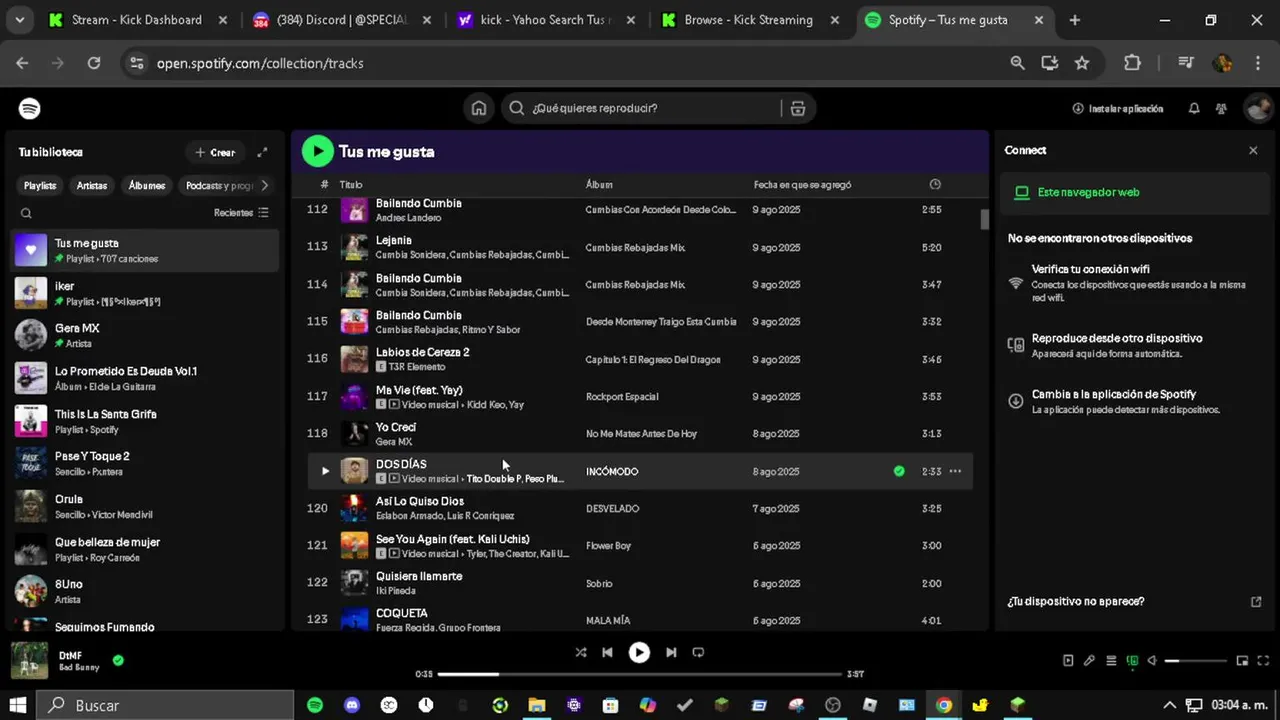Open ¿Tu dispositivo no aparece? link
1280x720 pixels.
click(1075, 601)
